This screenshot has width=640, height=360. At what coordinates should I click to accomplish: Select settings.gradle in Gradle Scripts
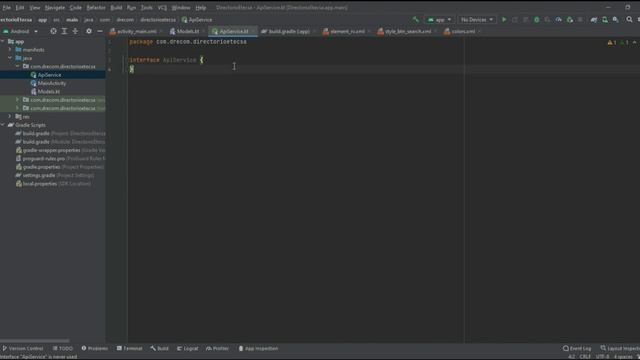point(39,175)
